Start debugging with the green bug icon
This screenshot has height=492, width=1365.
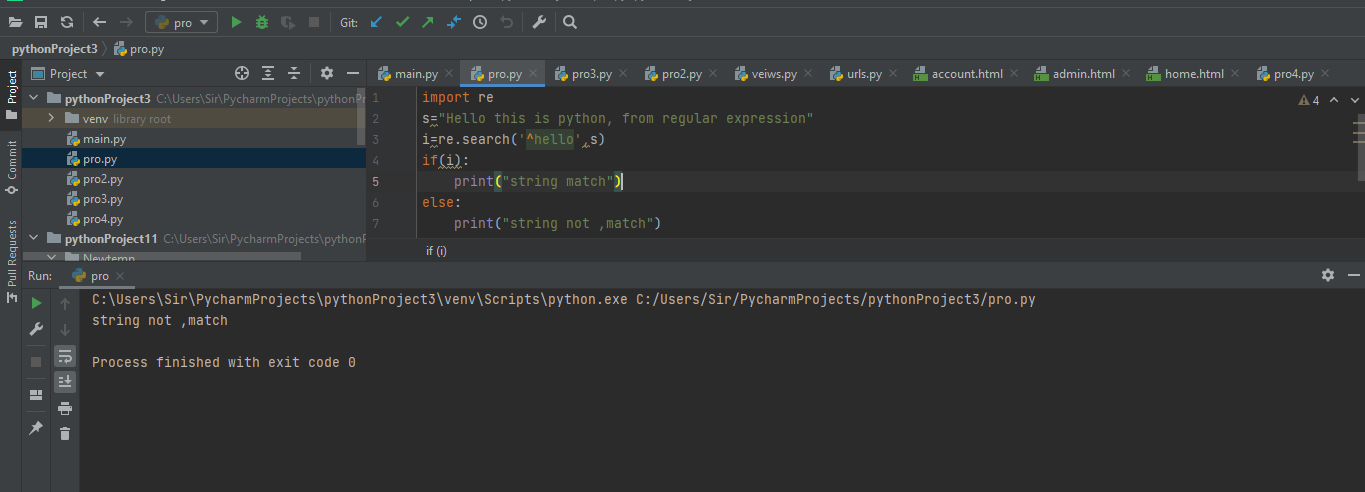point(262,22)
